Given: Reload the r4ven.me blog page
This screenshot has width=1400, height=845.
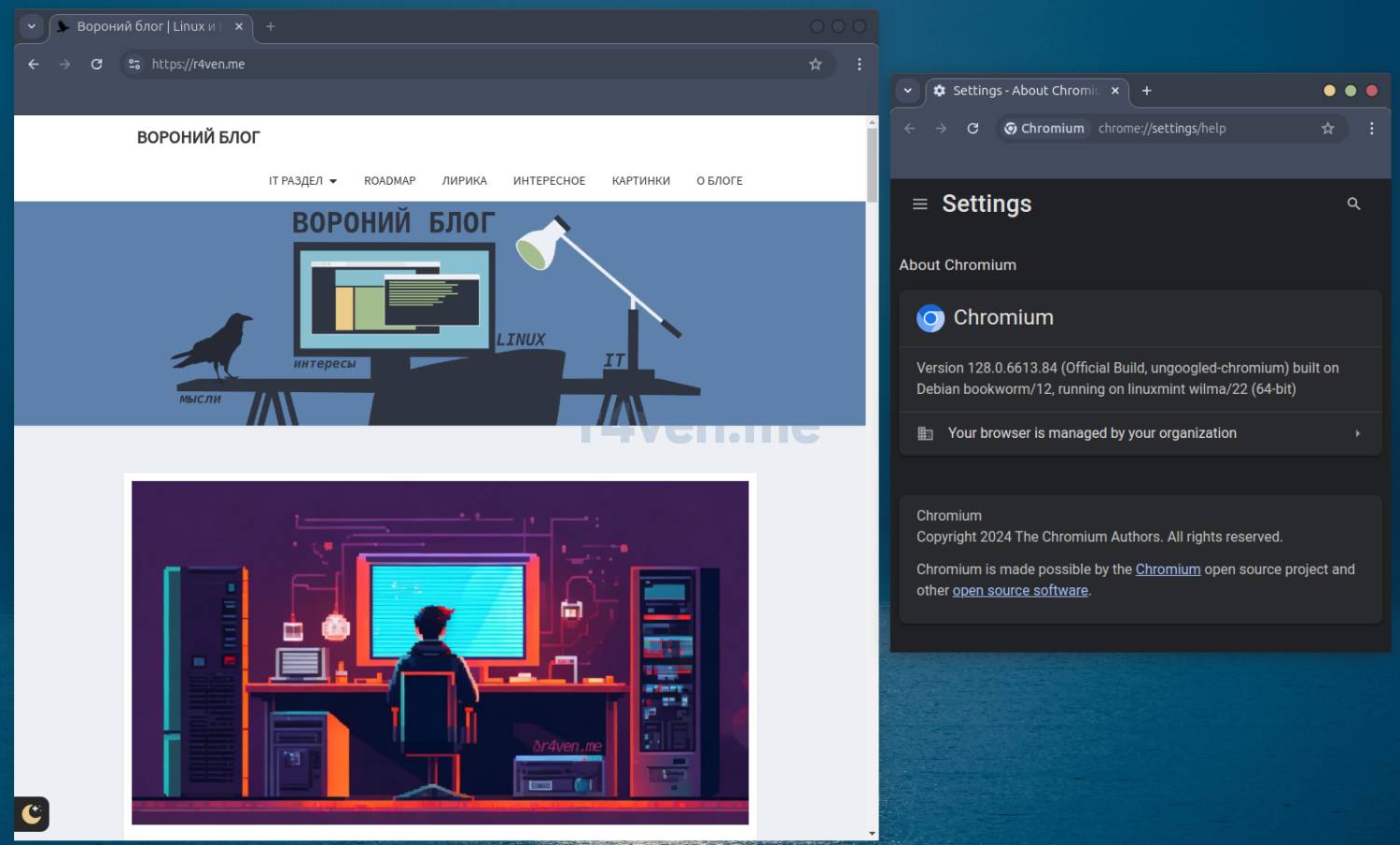Looking at the screenshot, I should [96, 64].
